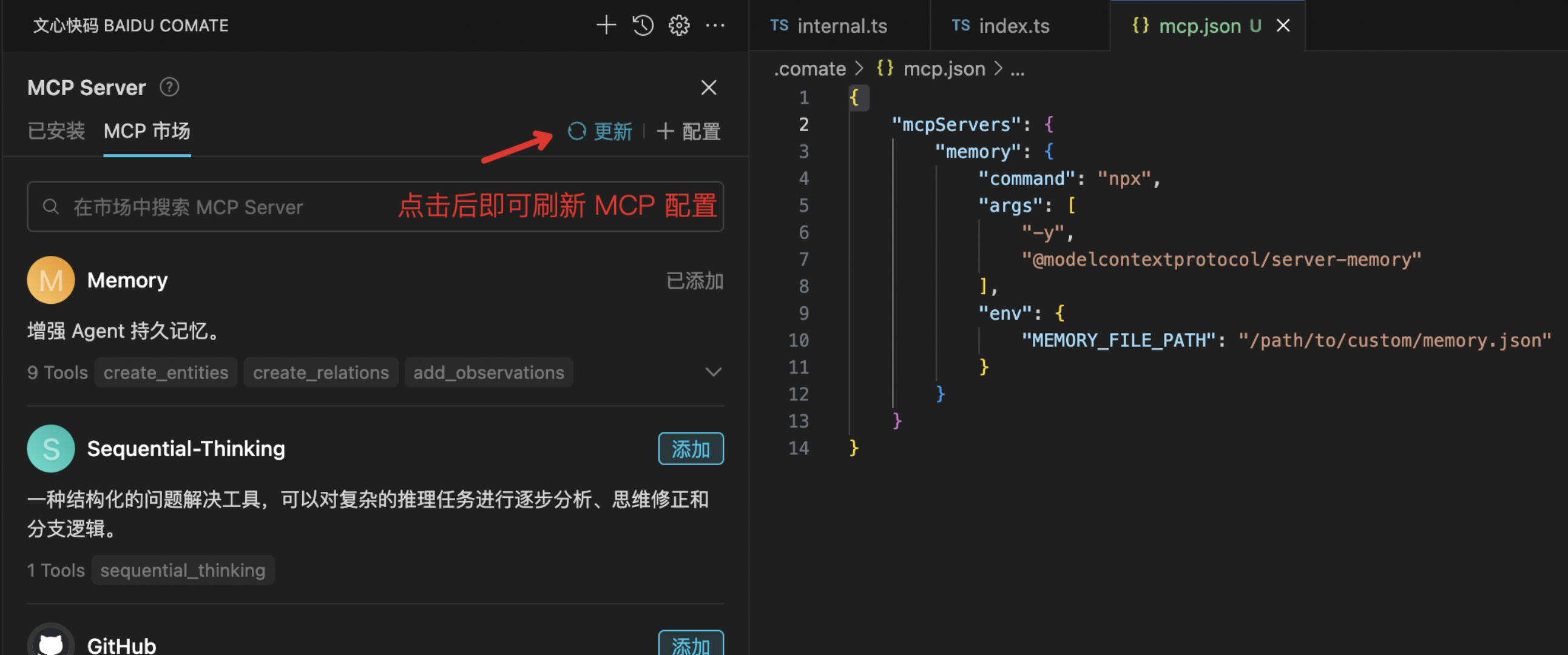Open the history clock icon

point(643,25)
